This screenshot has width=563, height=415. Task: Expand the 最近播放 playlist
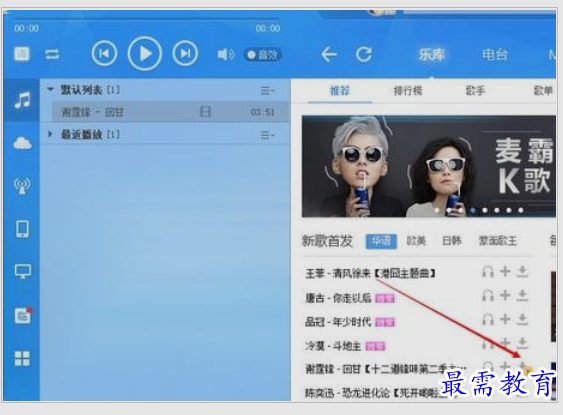pos(50,134)
